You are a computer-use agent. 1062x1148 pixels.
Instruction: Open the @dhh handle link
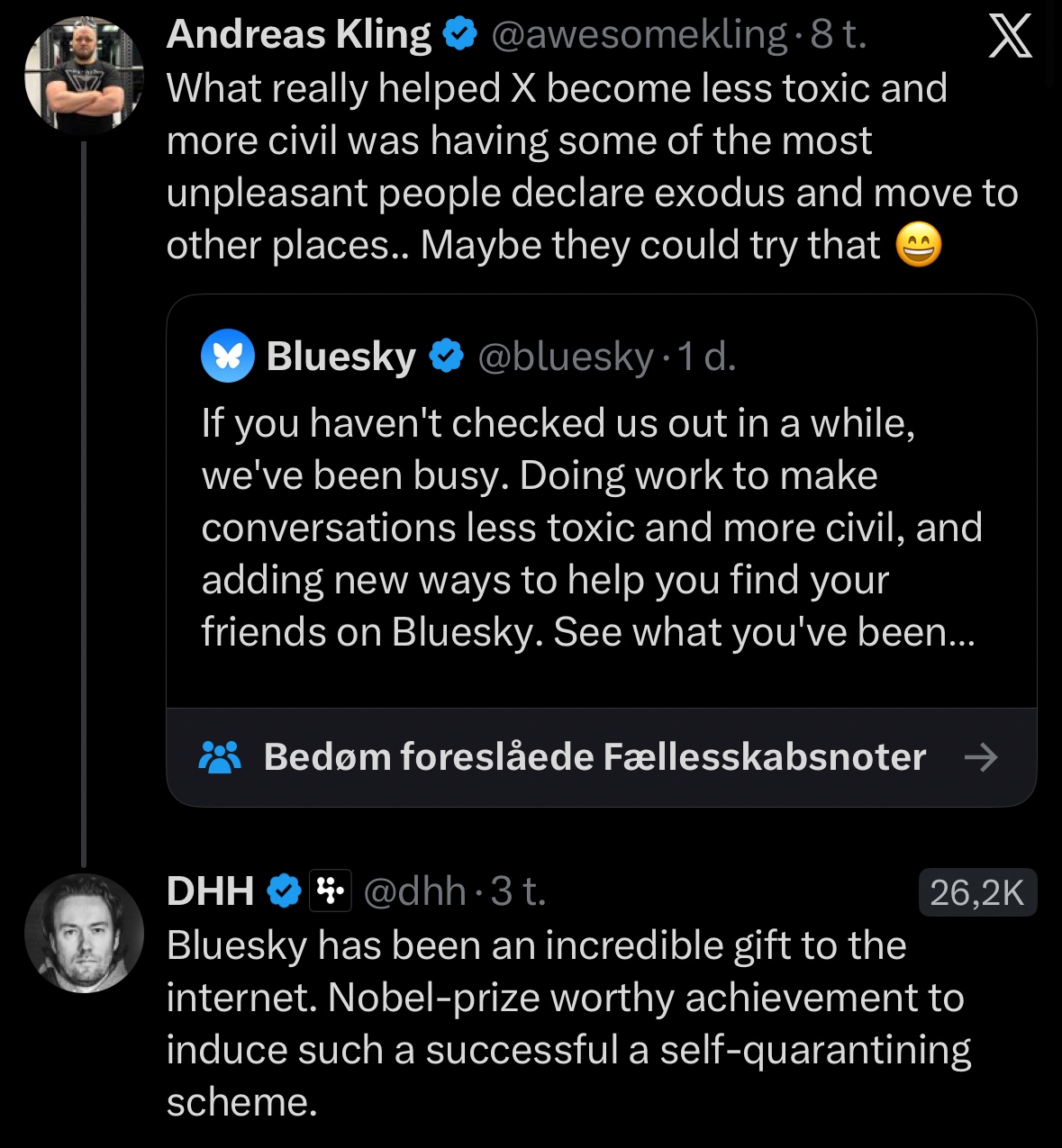point(414,891)
